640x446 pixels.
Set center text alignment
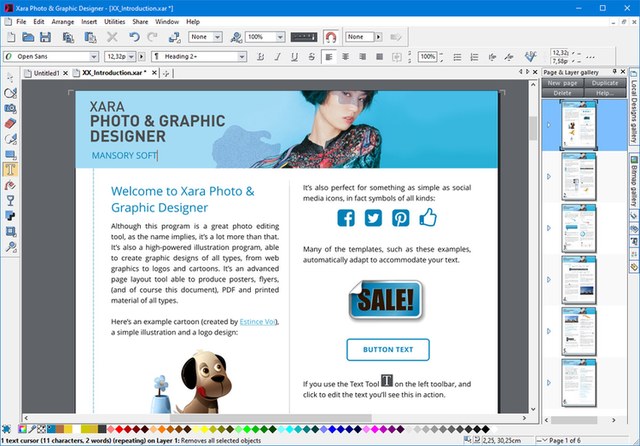(x=346, y=57)
